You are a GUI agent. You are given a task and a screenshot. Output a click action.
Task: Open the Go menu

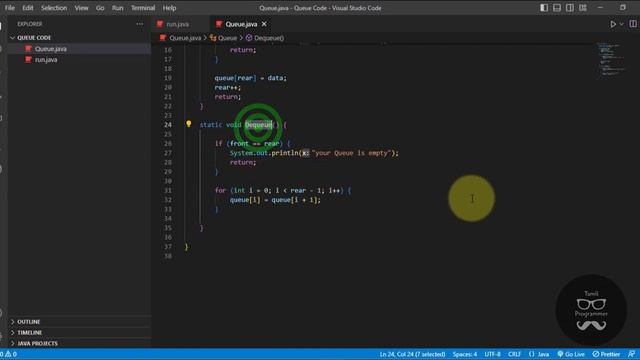click(x=100, y=8)
